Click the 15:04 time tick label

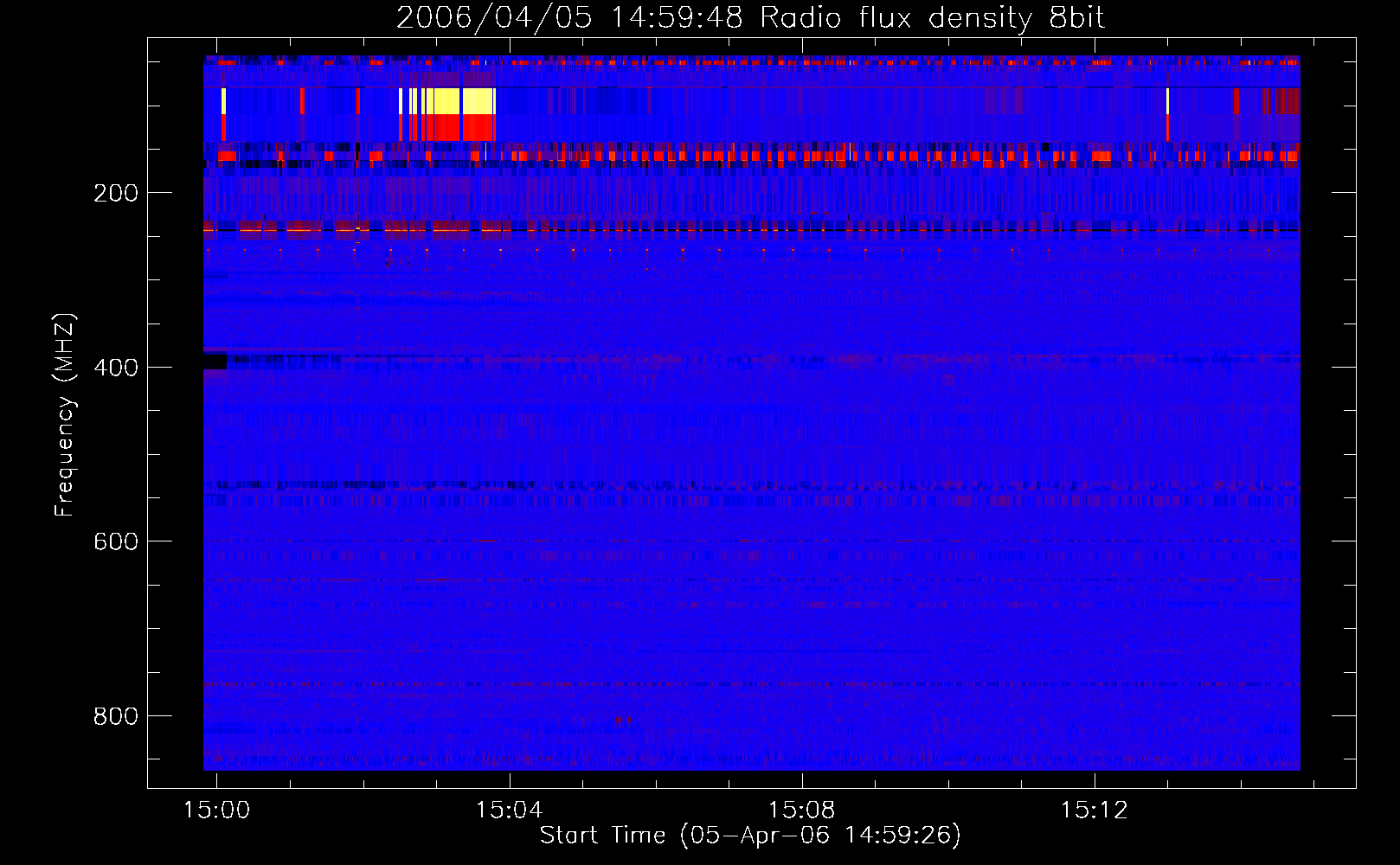509,810
